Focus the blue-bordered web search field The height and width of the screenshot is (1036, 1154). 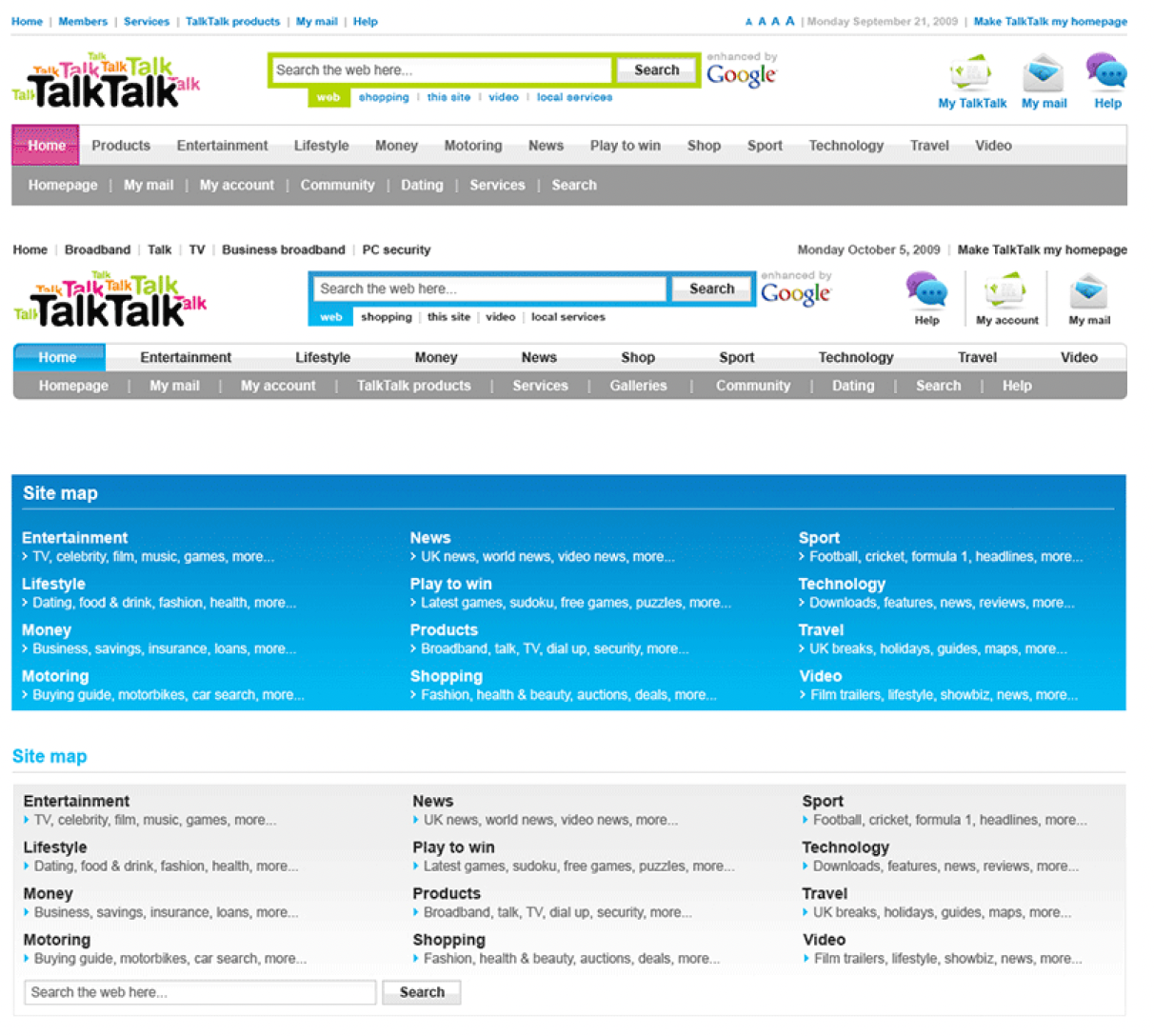point(489,289)
